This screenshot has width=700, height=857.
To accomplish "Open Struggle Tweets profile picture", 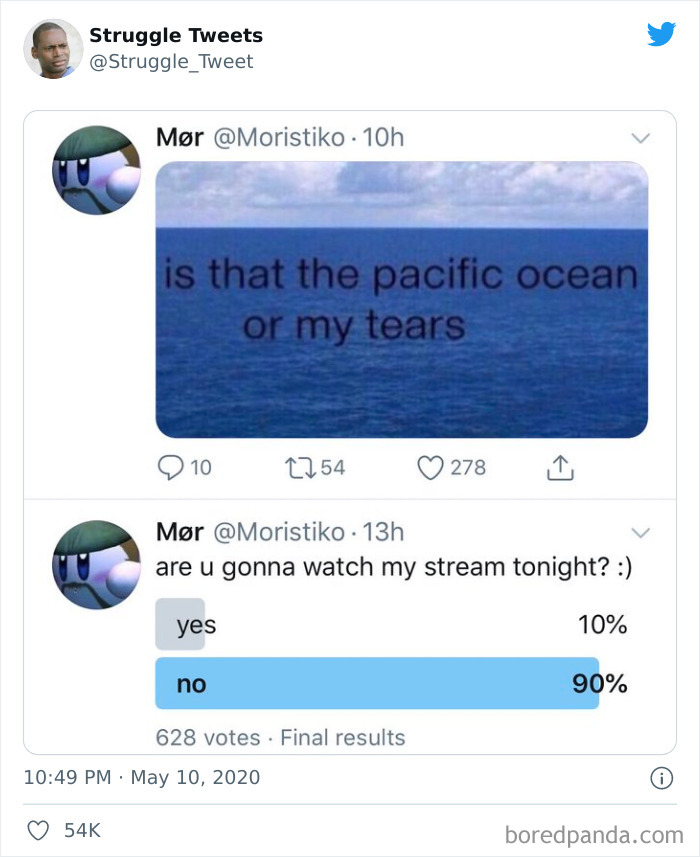I will pyautogui.click(x=52, y=46).
